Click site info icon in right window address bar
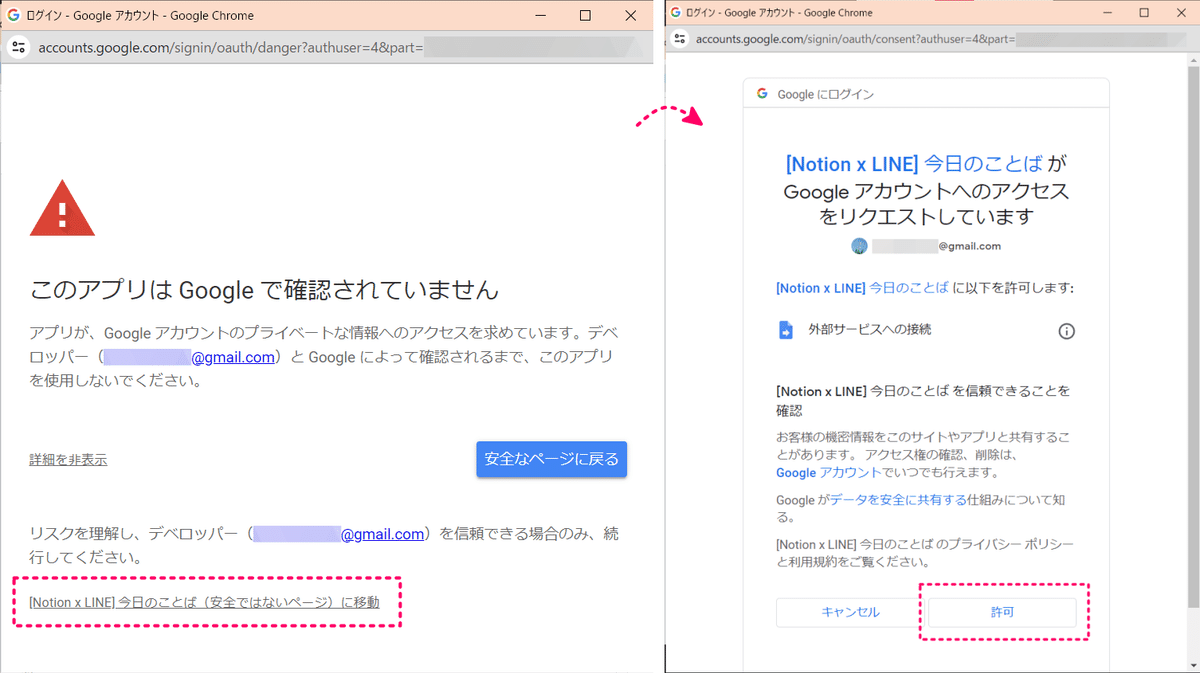 point(680,39)
